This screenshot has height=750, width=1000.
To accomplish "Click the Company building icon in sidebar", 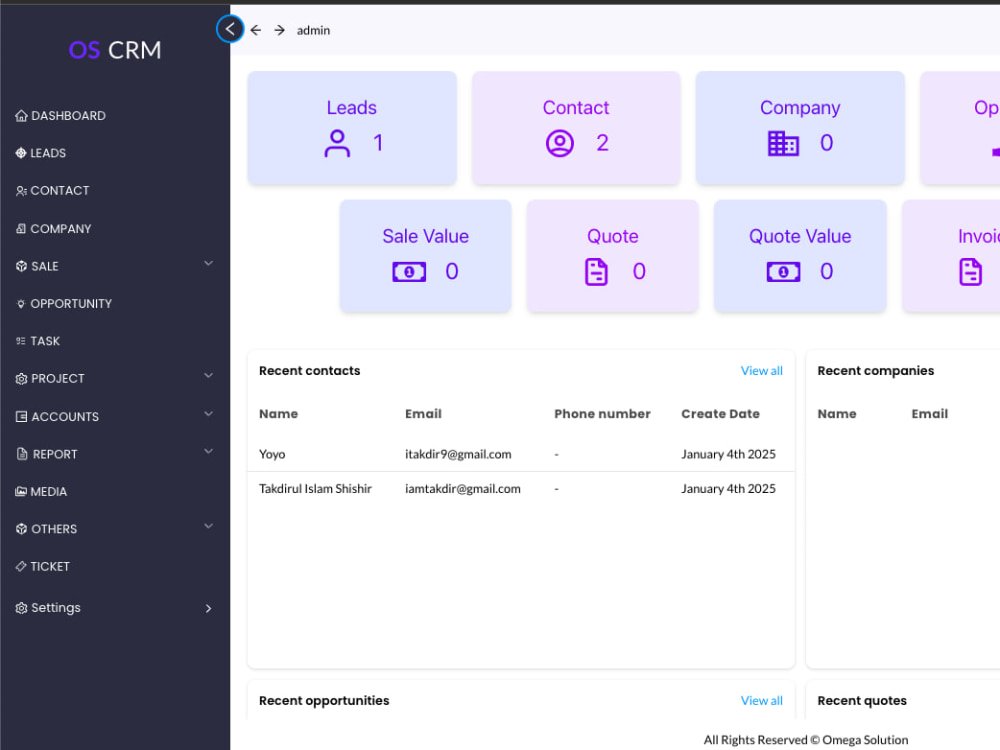I will point(21,228).
